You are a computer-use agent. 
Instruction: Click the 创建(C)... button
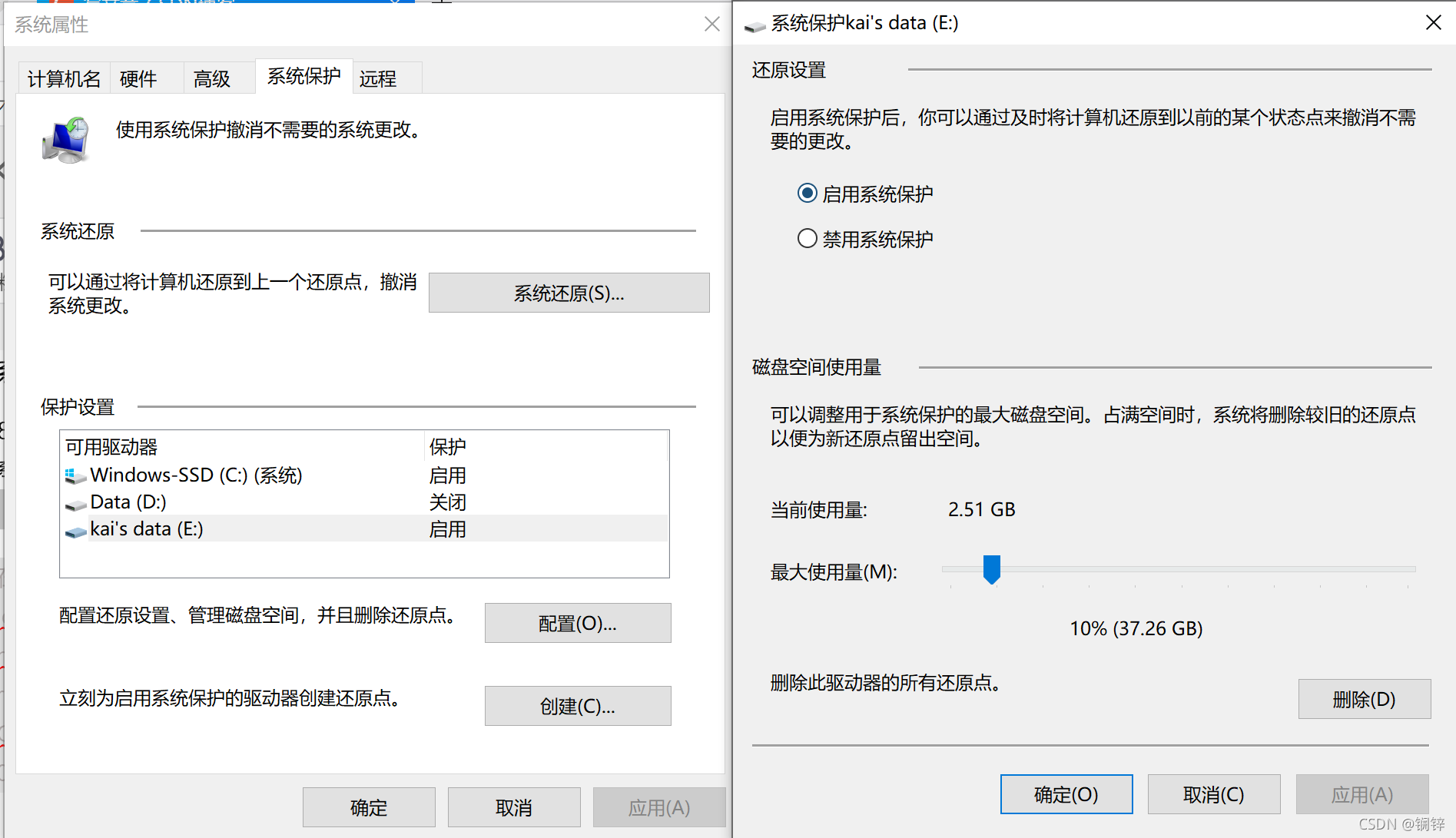point(578,706)
